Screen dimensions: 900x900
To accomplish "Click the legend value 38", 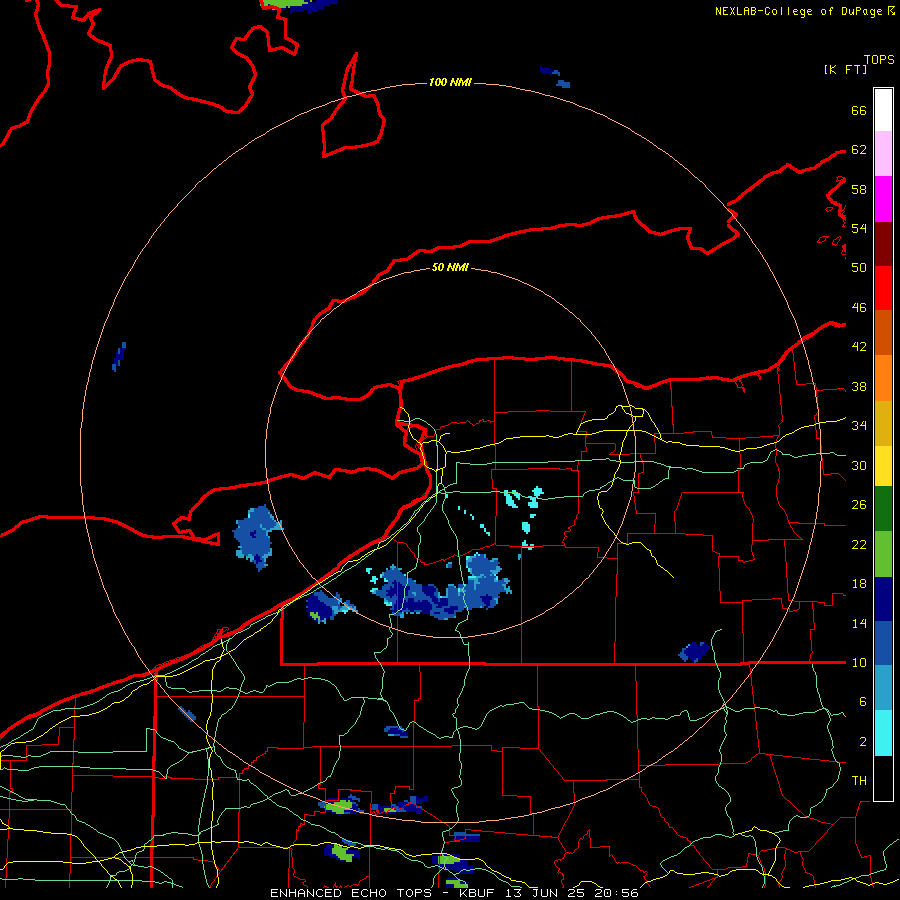I will 859,386.
